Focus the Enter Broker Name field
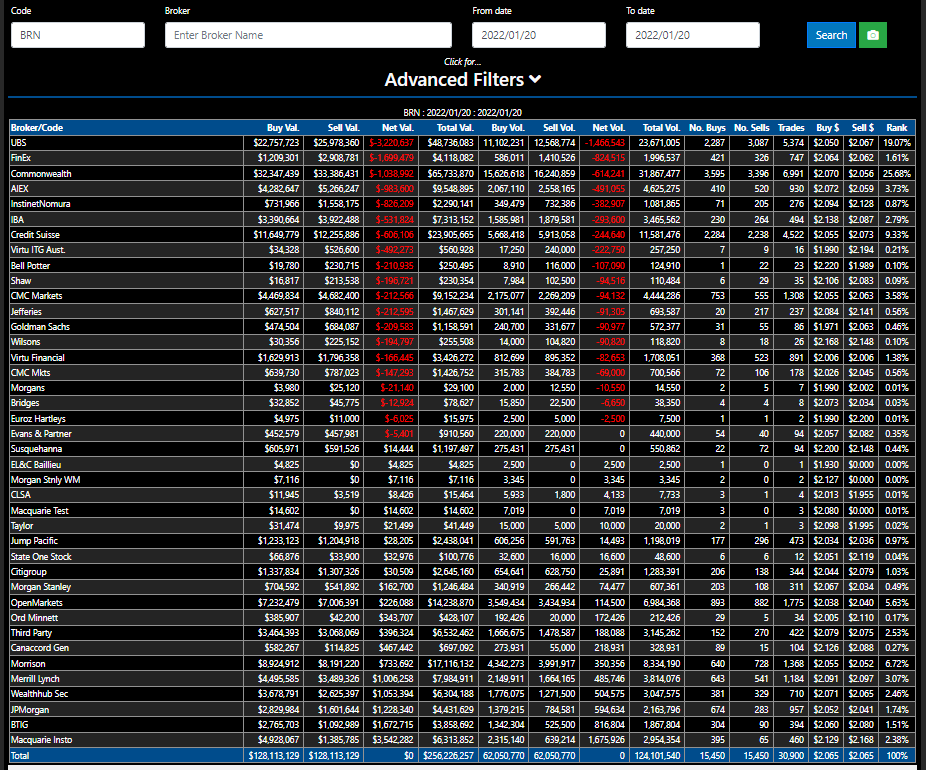926x770 pixels. [x=308, y=35]
